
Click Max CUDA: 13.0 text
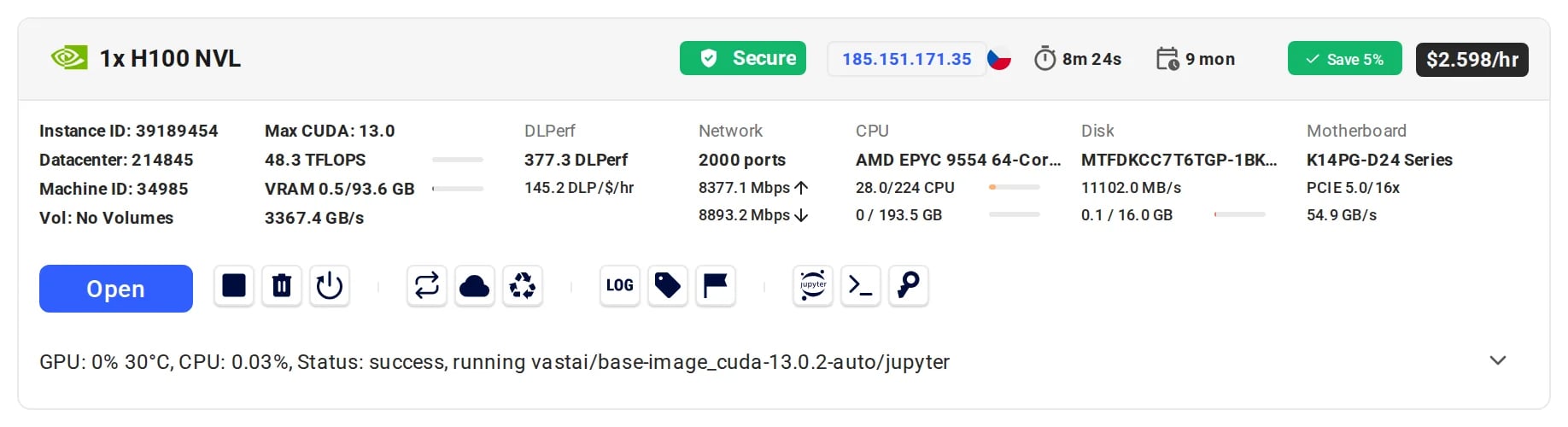tap(330, 131)
